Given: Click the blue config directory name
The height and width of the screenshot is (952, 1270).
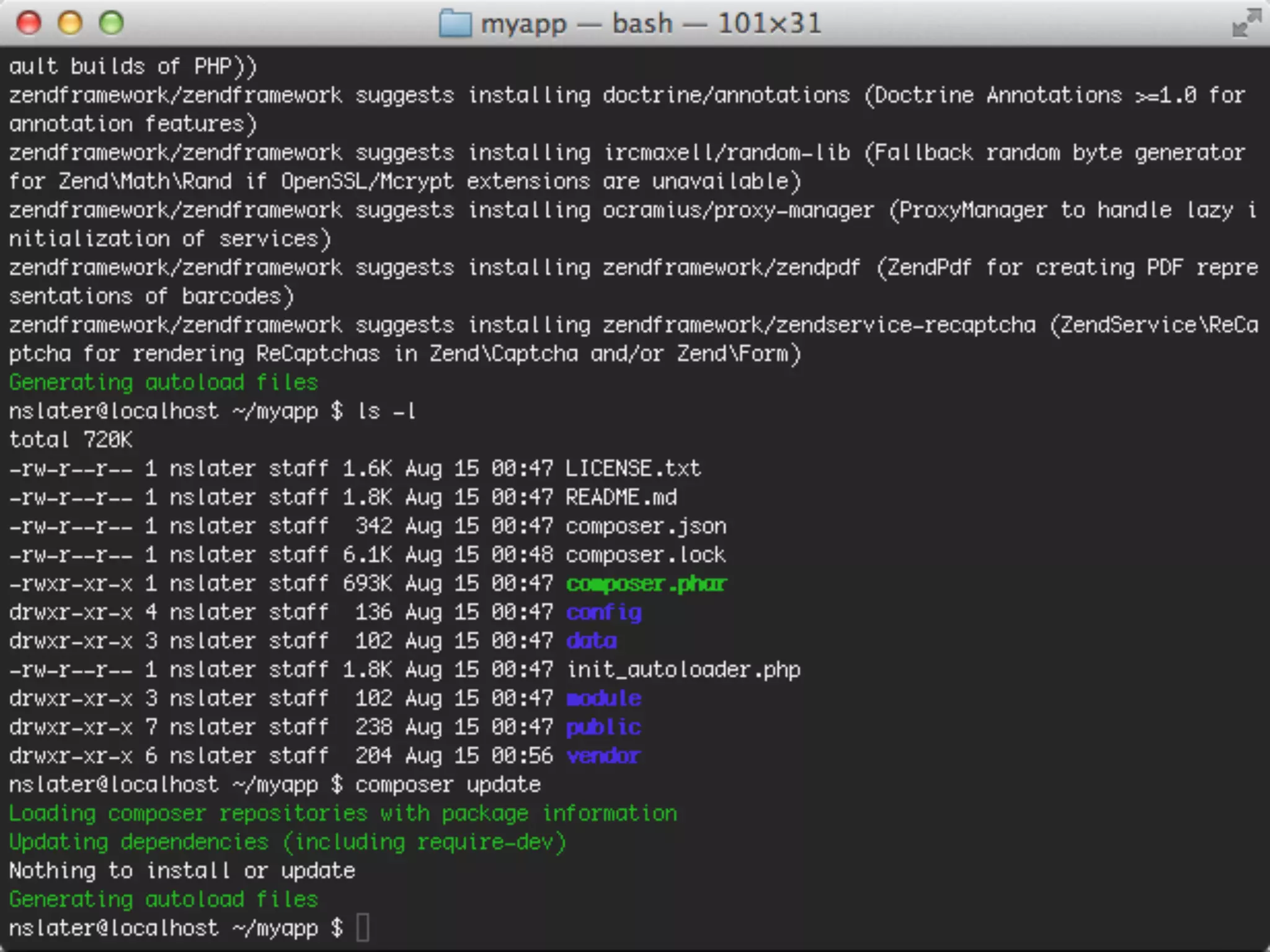Looking at the screenshot, I should click(x=603, y=612).
